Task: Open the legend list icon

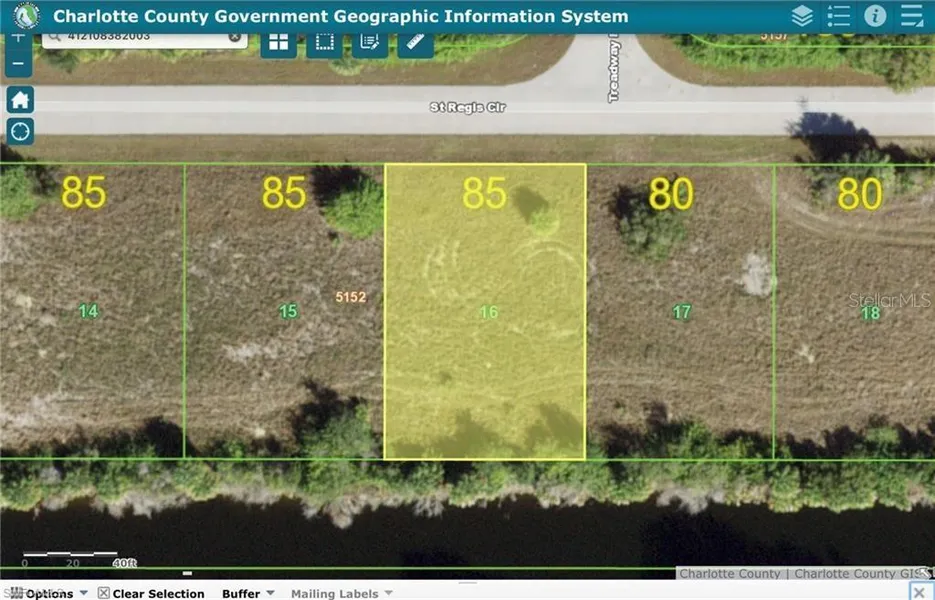Action: click(x=839, y=16)
